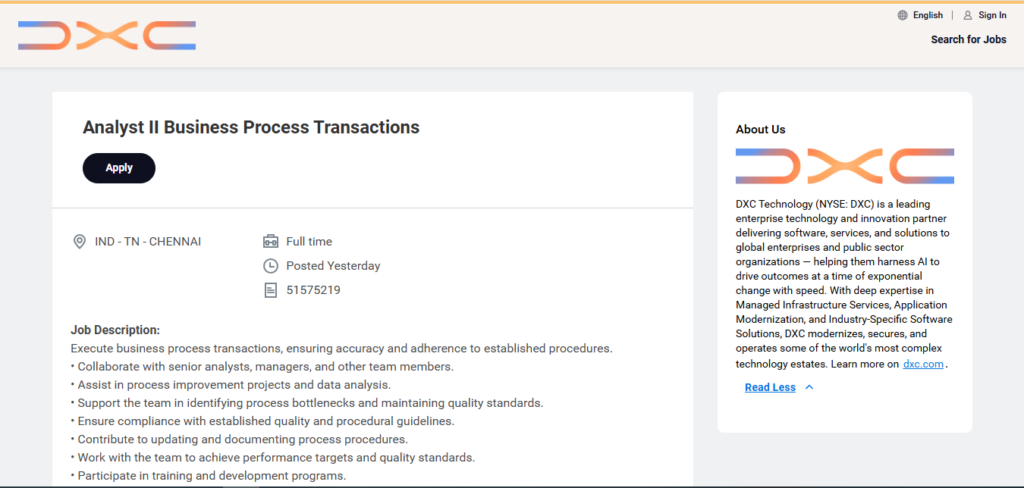Screen dimensions: 1024x488
Task: Click the About Us heading
Action: point(760,129)
